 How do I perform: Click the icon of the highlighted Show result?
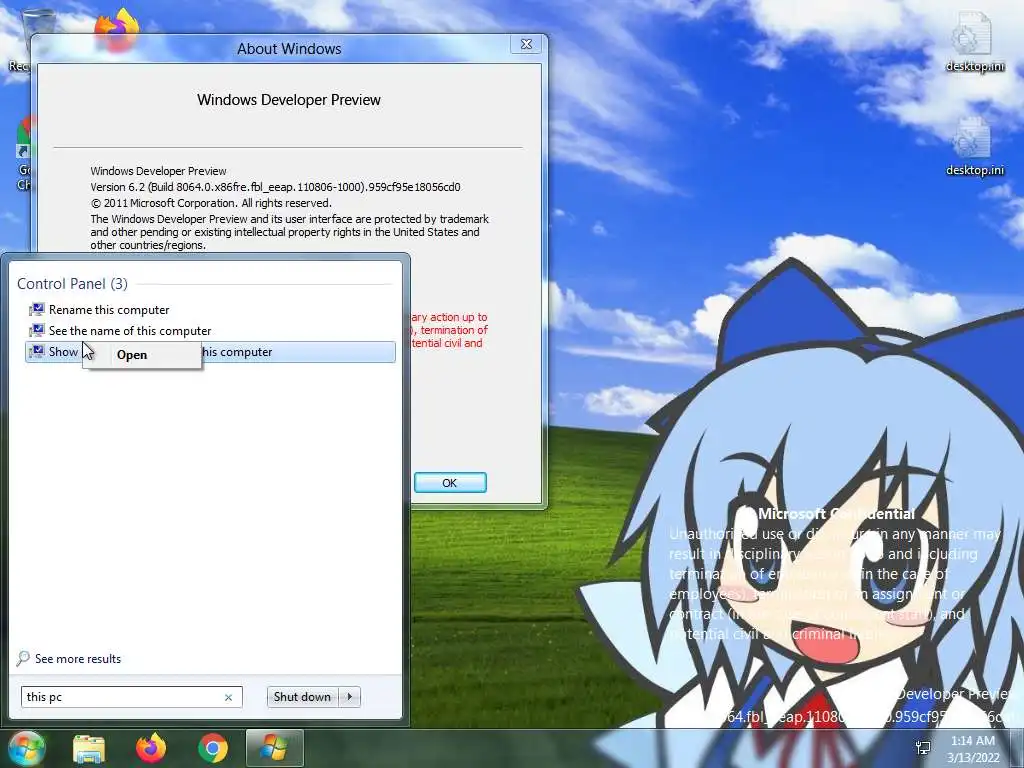coord(37,351)
